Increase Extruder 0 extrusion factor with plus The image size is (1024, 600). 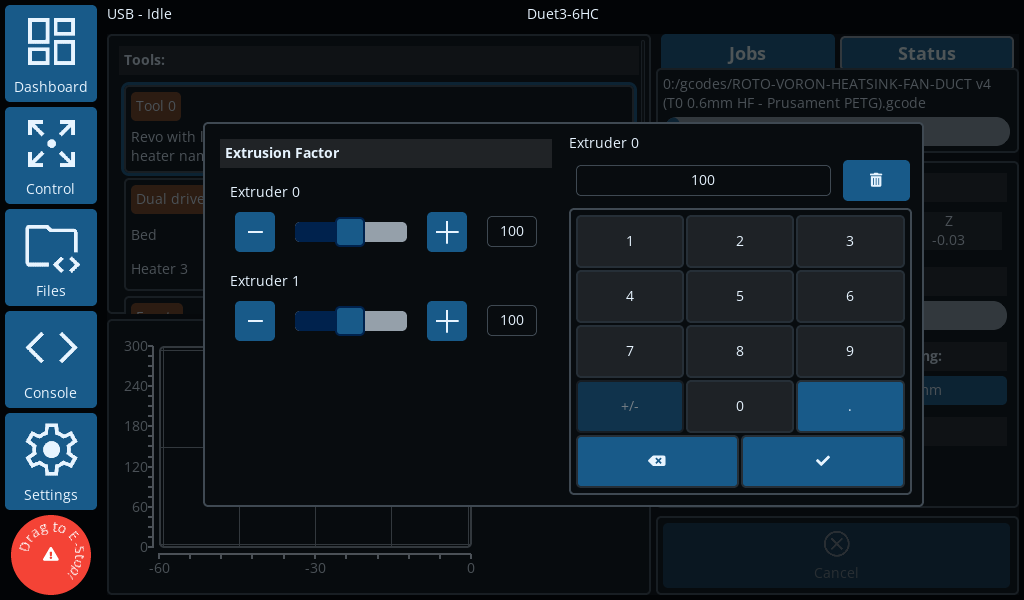447,232
